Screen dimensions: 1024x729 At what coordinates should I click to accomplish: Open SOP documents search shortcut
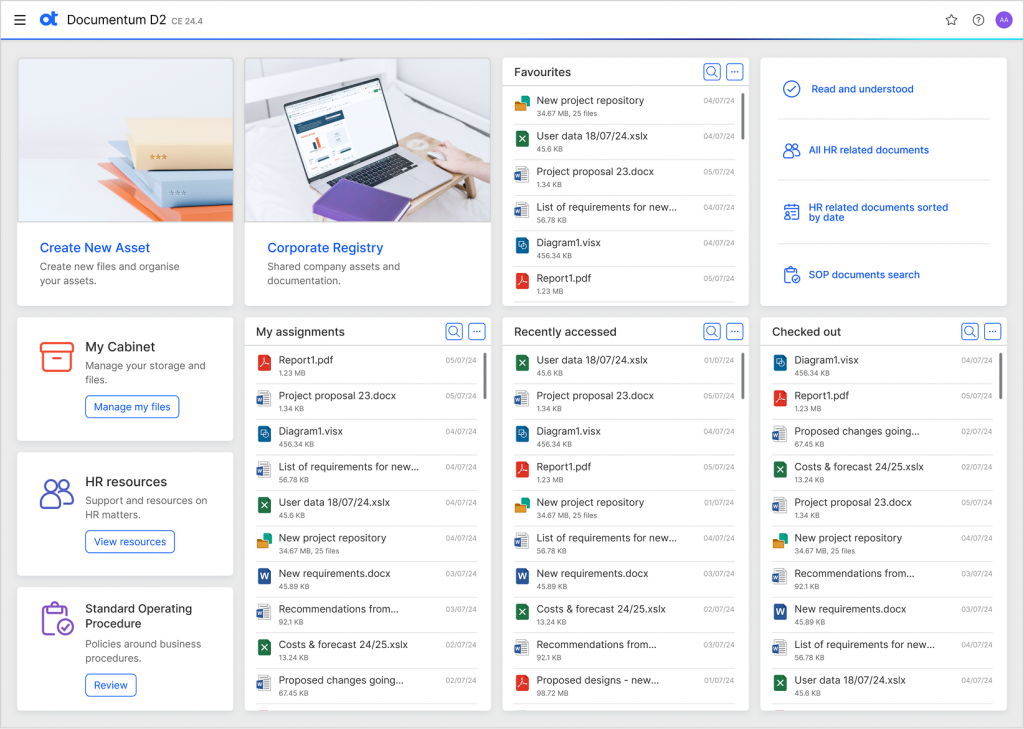[x=864, y=275]
